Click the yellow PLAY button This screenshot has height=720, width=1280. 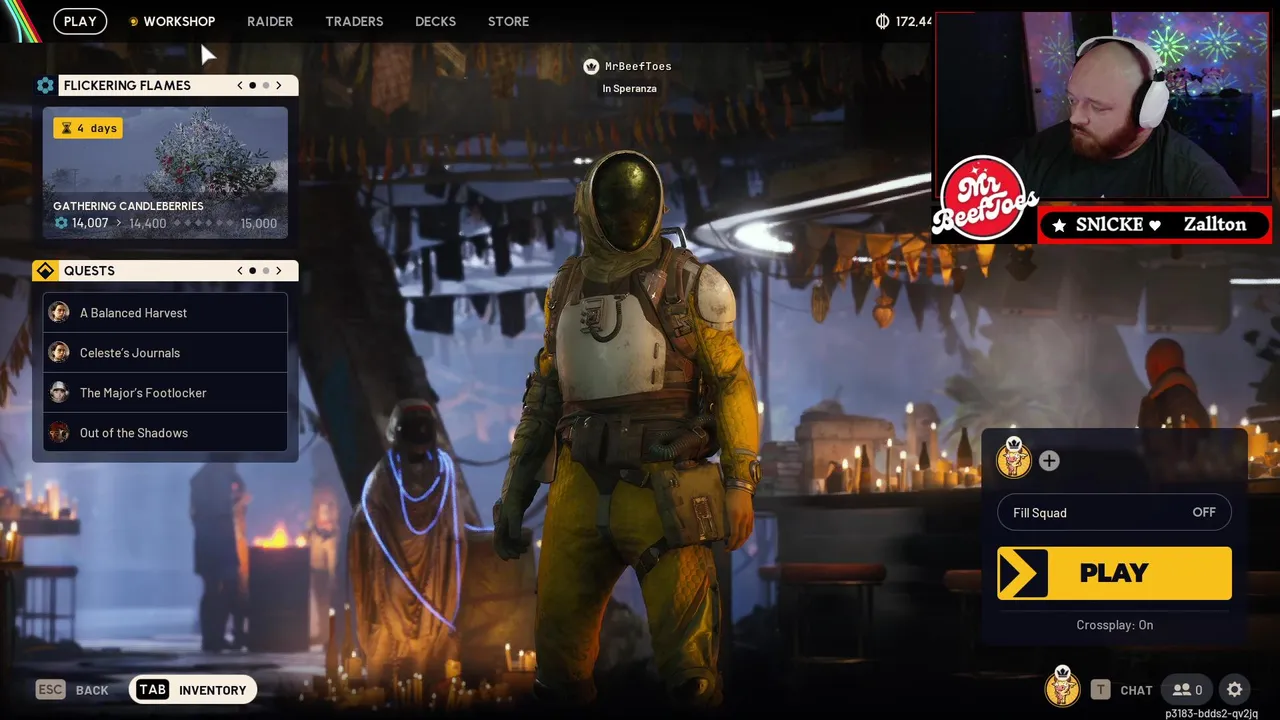1114,573
